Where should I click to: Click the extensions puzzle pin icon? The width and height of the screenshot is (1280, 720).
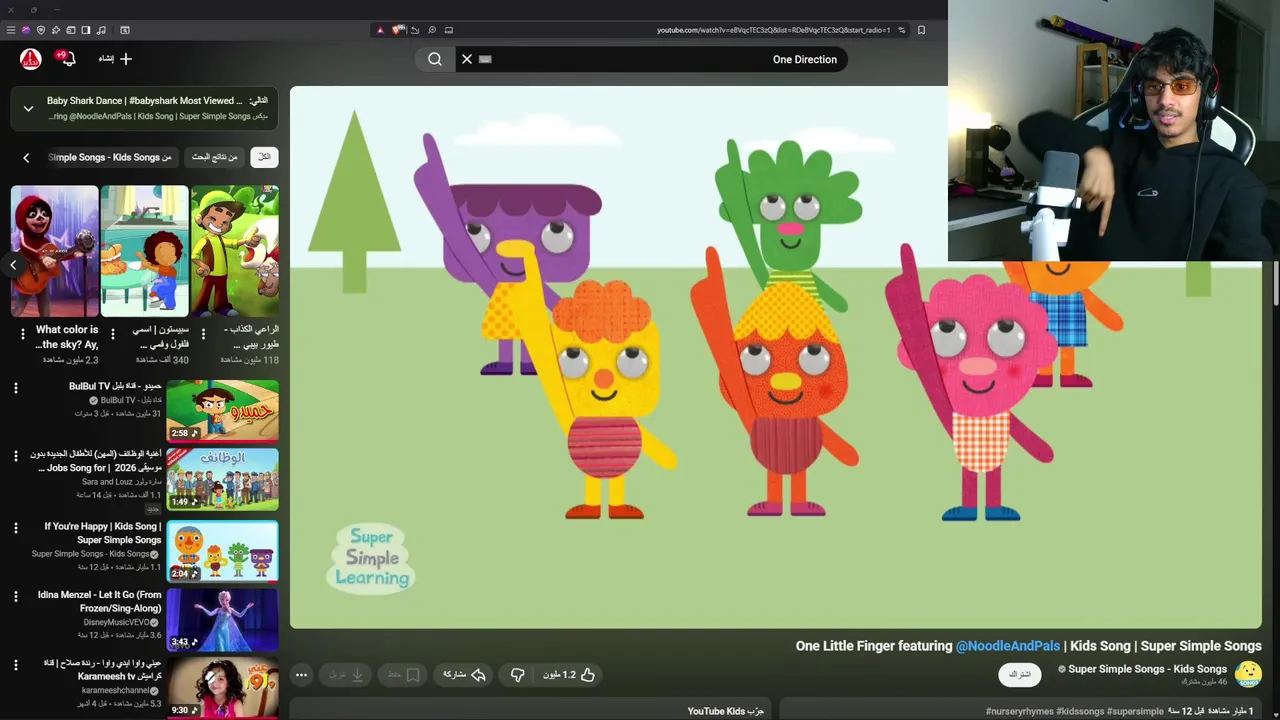56,30
